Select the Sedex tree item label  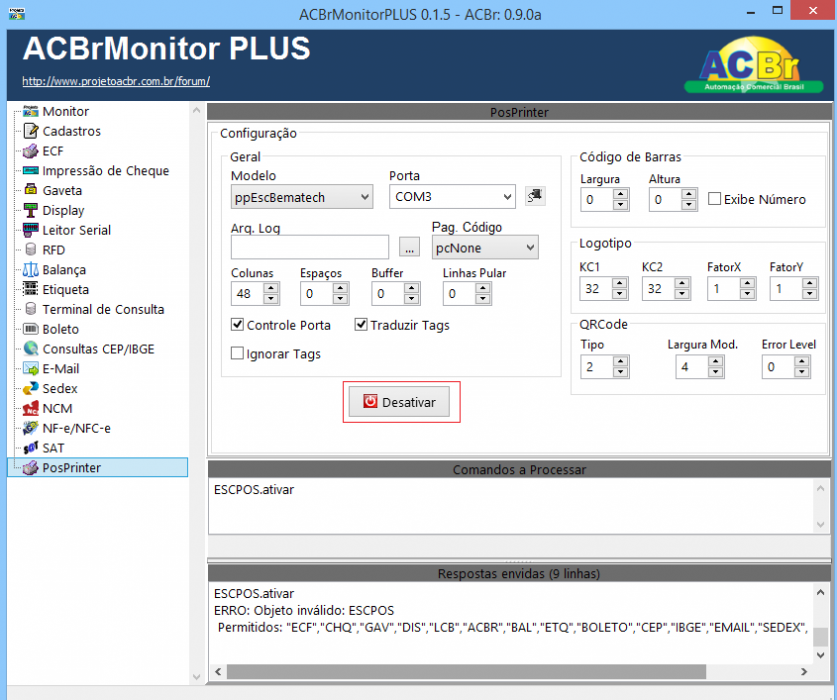[x=60, y=388]
